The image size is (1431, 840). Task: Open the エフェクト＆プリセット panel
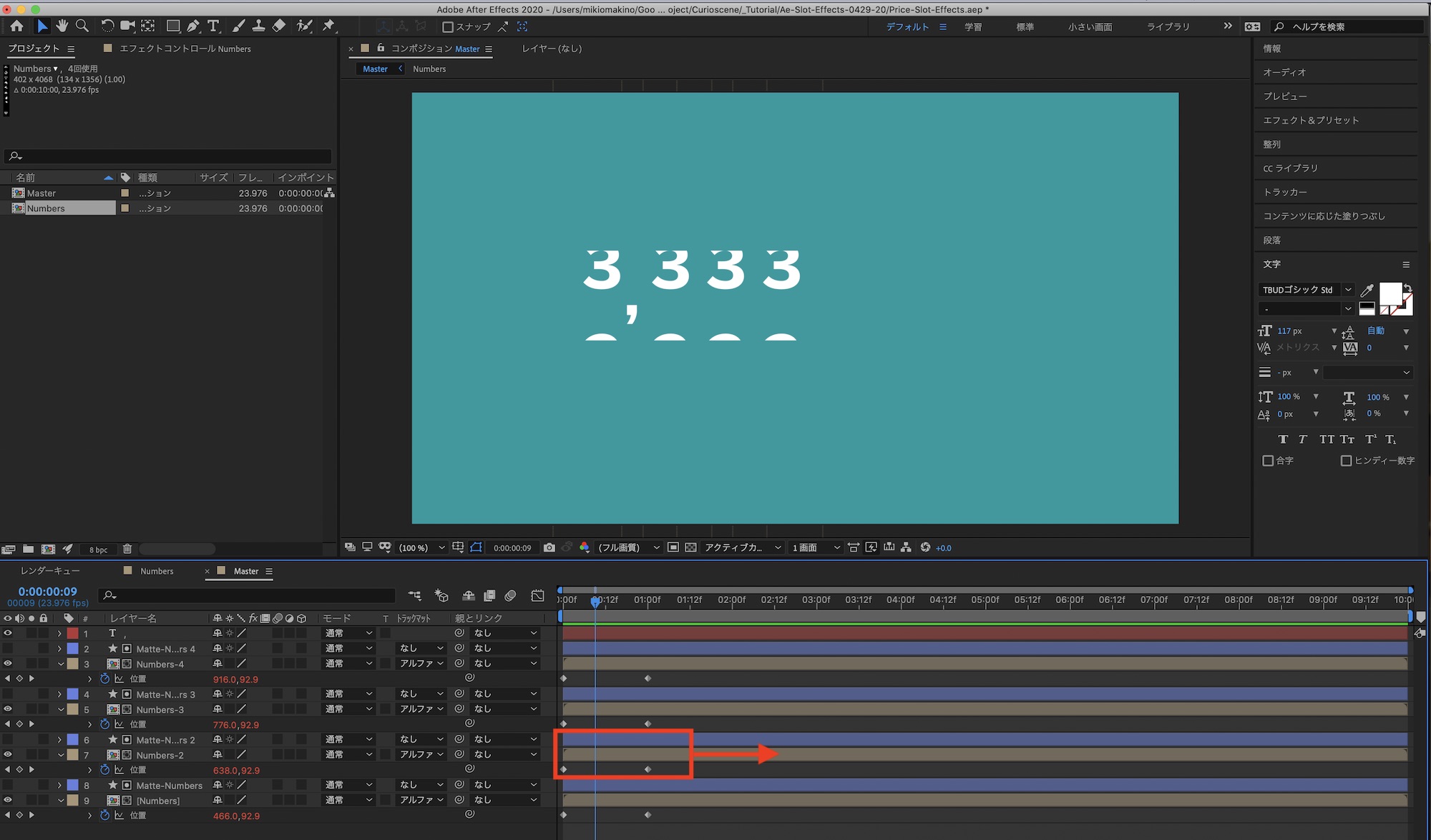click(1310, 120)
